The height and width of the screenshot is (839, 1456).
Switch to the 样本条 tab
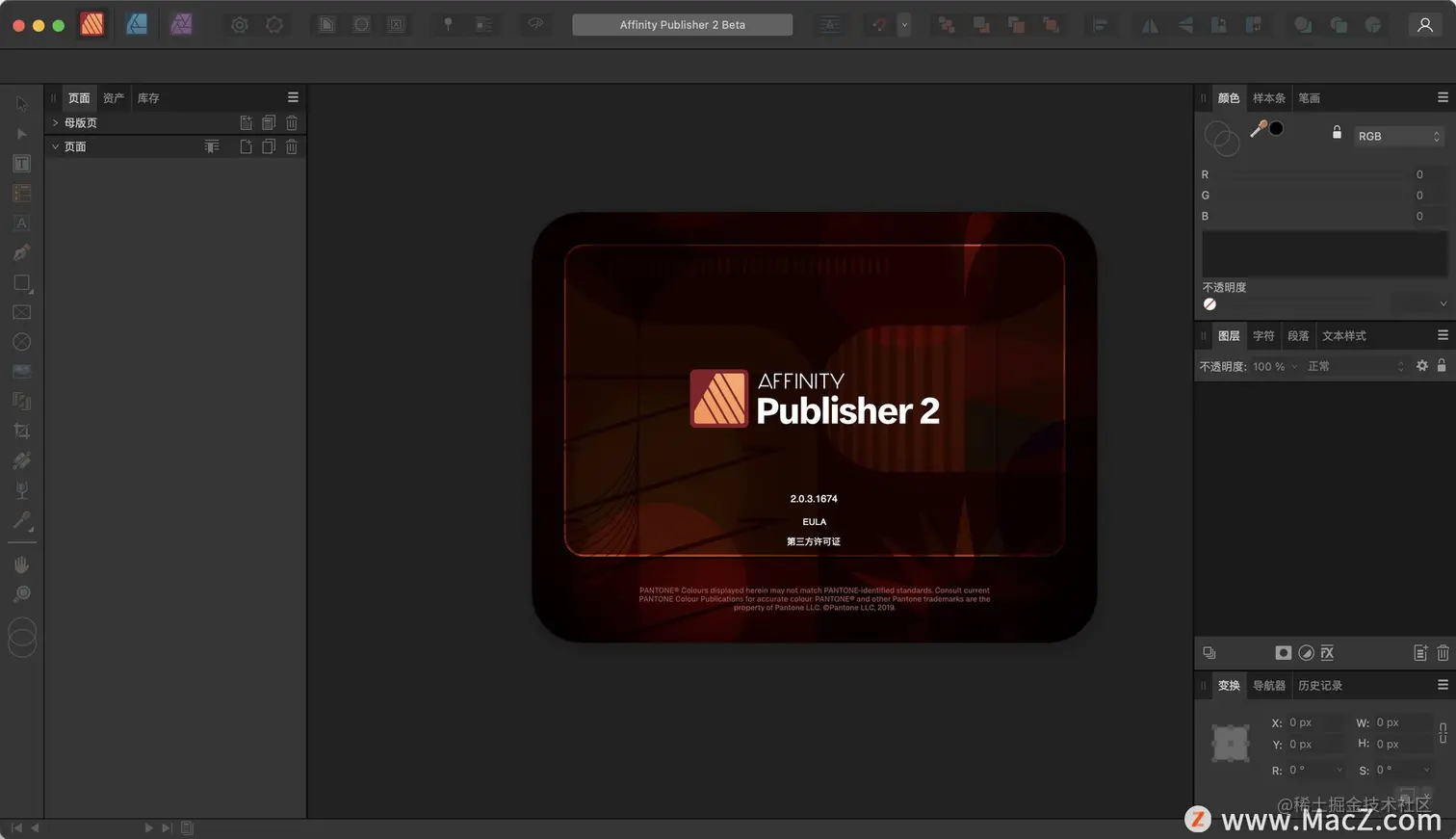click(x=1269, y=98)
